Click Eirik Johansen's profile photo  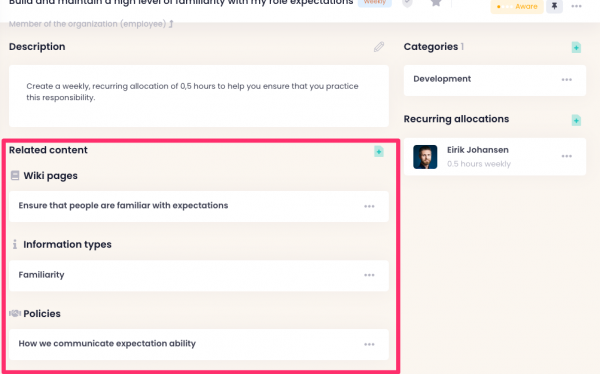pos(425,157)
